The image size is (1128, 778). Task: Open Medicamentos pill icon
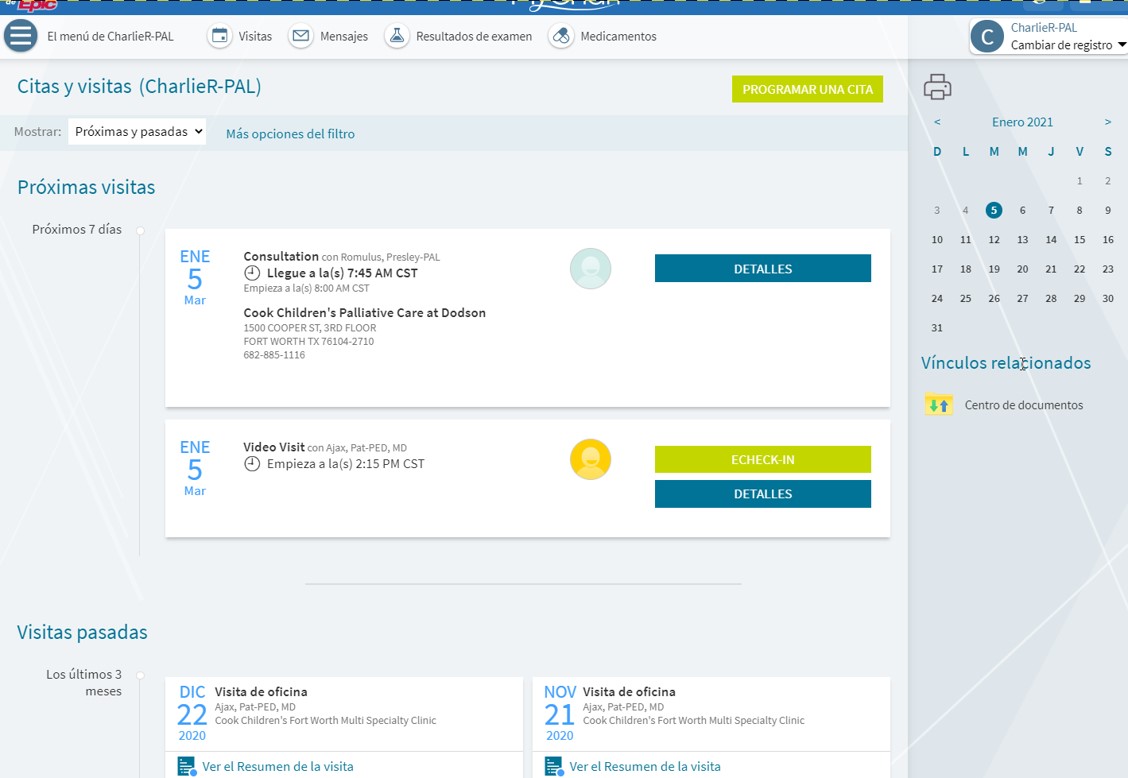click(561, 36)
